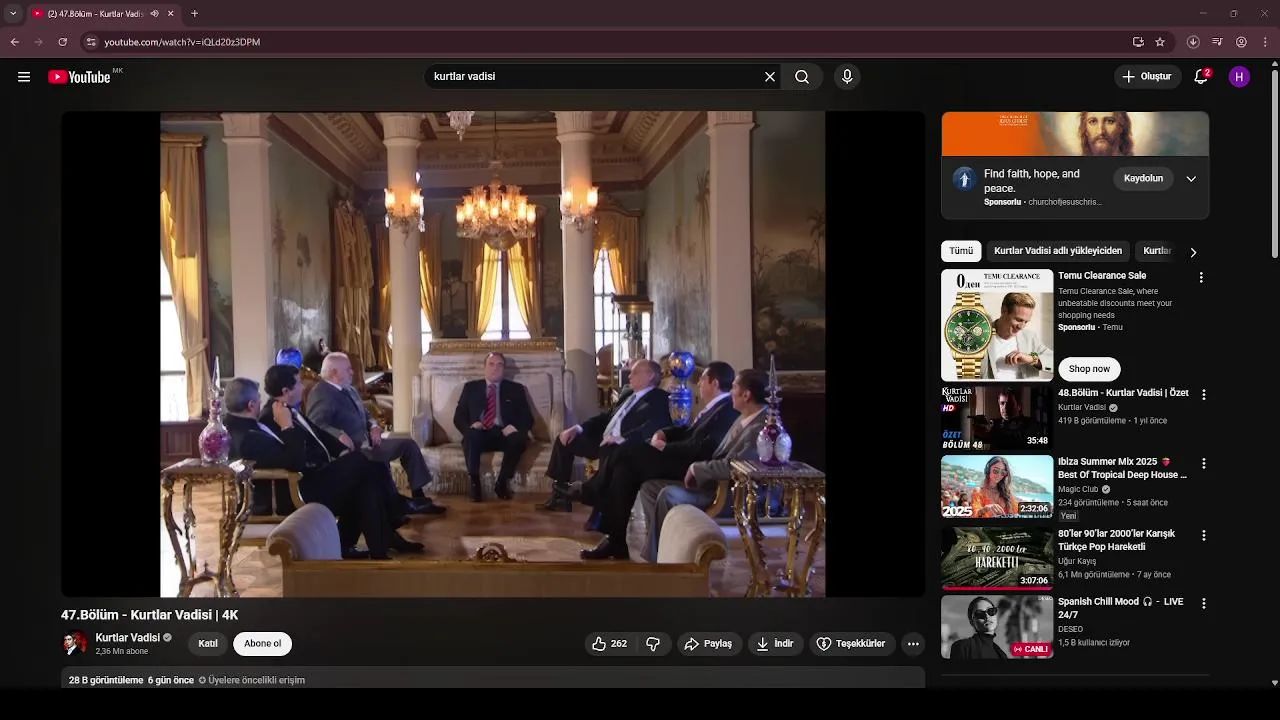1280x720 pixels.
Task: Bookmark this page with star icon
Action: pyautogui.click(x=1160, y=42)
